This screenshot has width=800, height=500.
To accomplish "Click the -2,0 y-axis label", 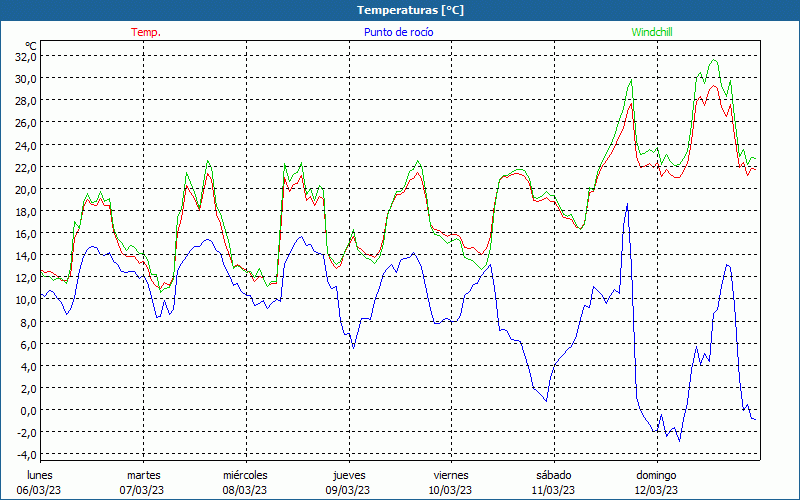I will click(27, 432).
